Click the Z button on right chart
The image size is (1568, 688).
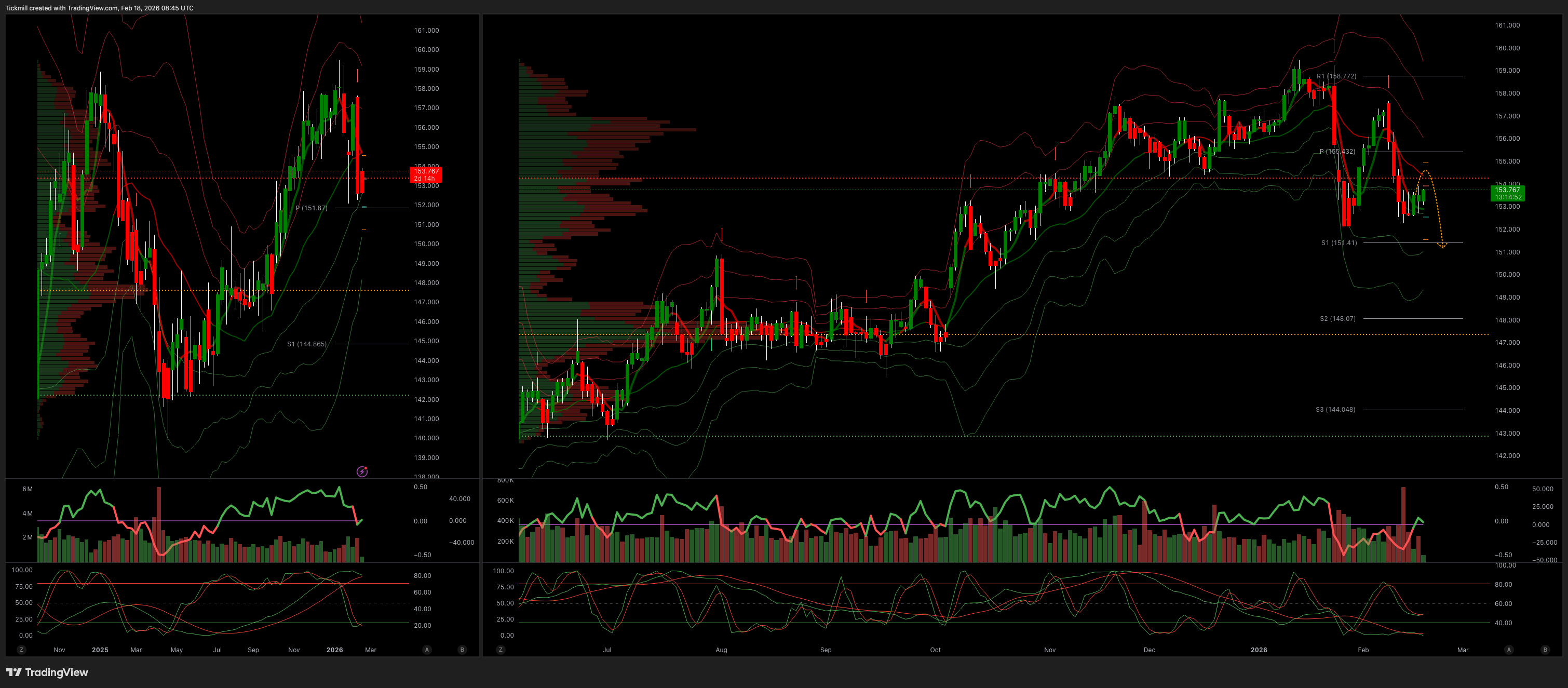coord(501,650)
